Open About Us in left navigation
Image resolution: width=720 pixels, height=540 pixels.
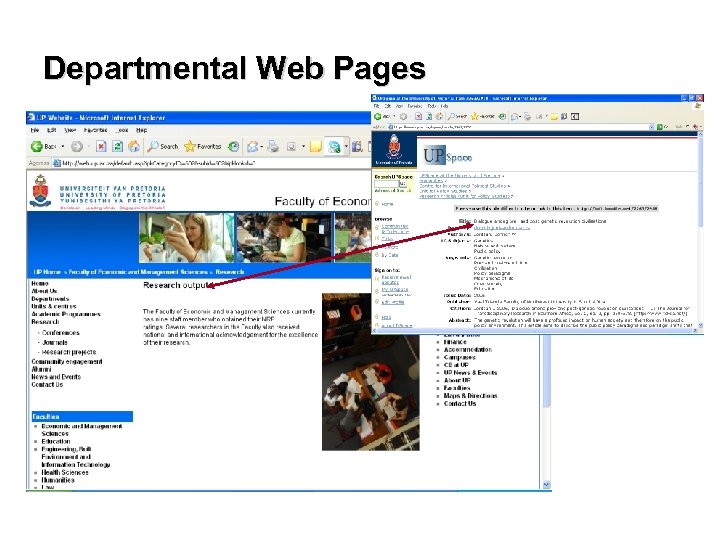pos(44,291)
